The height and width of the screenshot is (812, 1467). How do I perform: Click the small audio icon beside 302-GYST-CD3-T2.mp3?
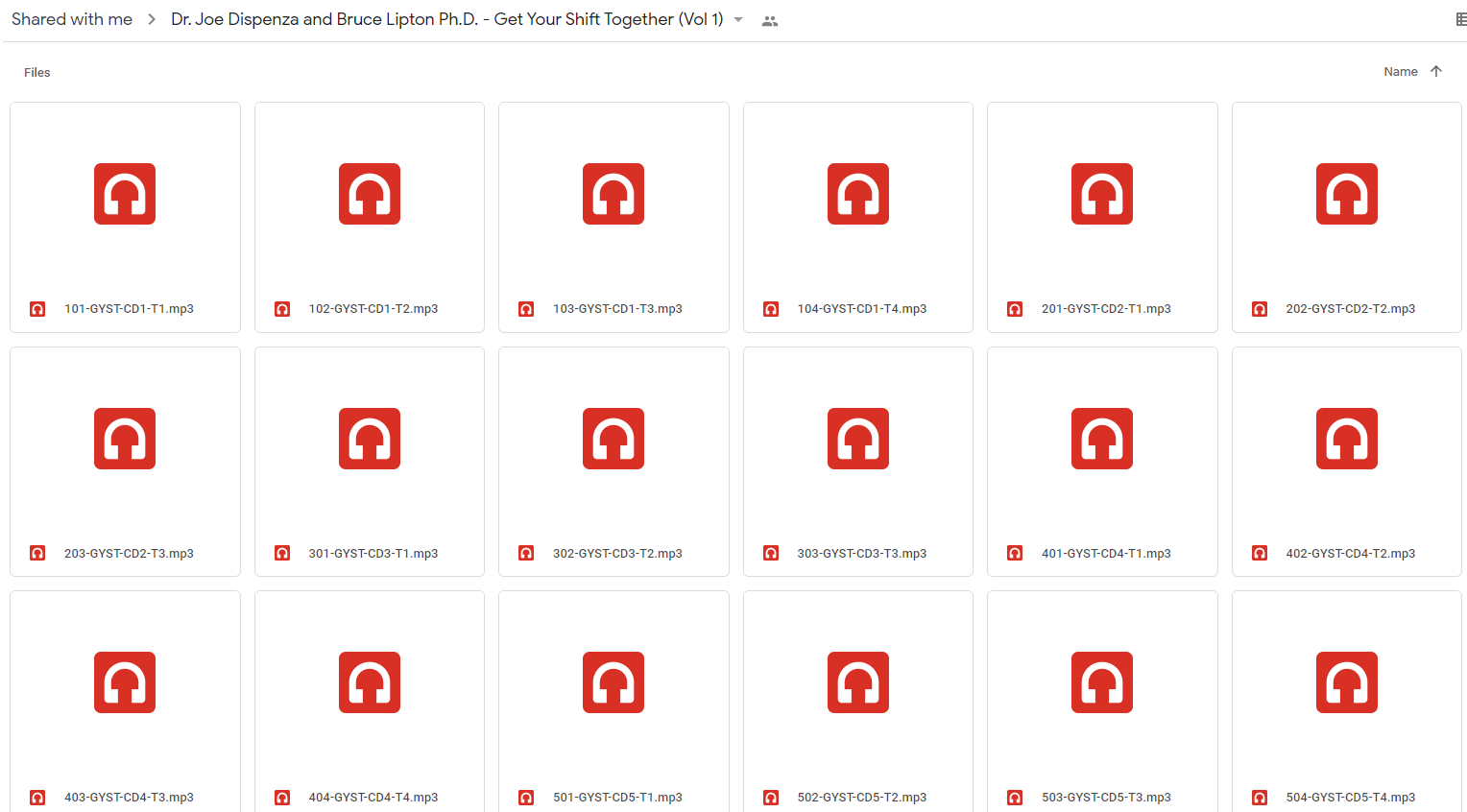pyautogui.click(x=526, y=553)
